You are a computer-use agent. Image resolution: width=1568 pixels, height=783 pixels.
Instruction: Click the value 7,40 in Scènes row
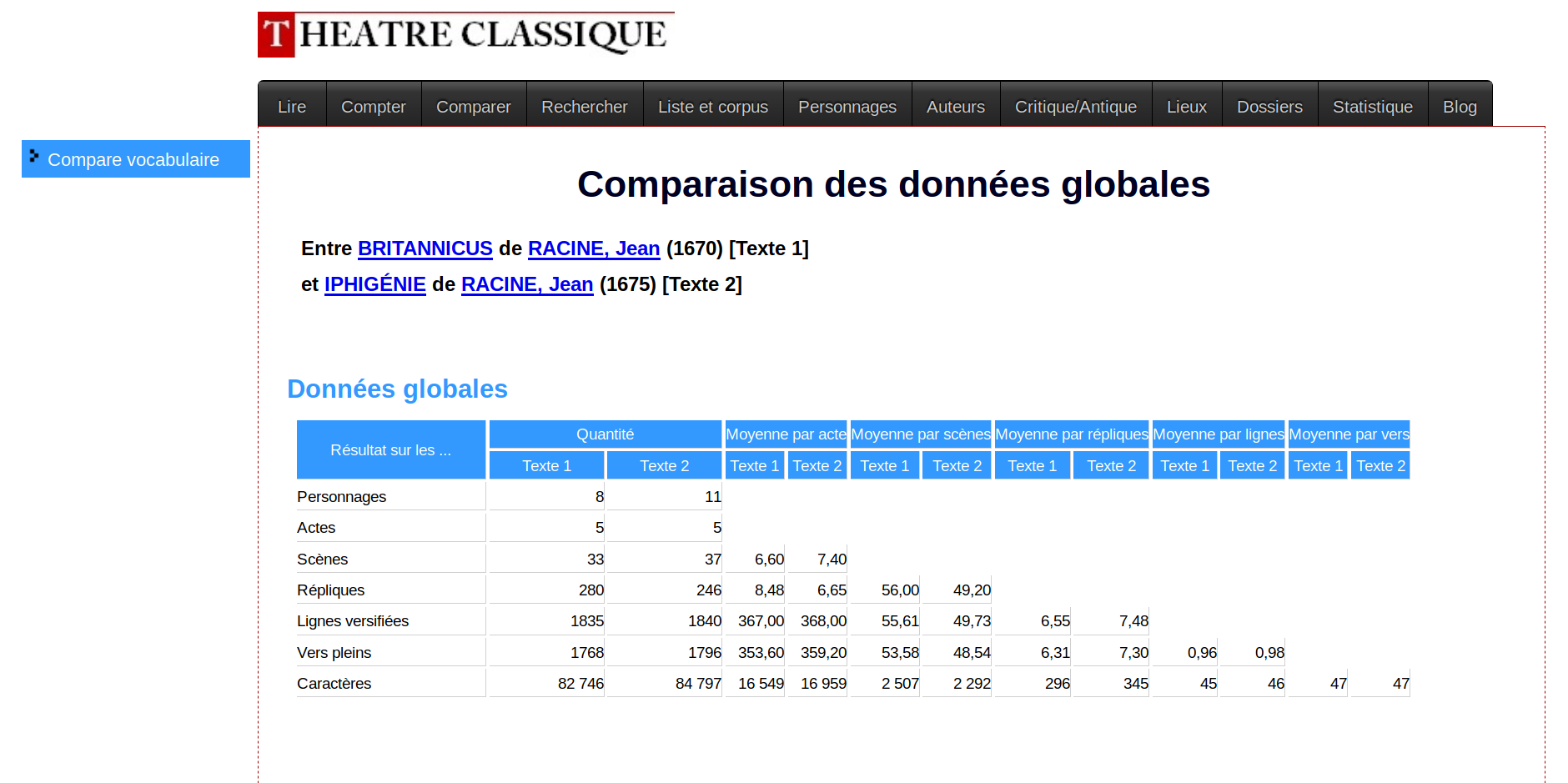point(832,559)
